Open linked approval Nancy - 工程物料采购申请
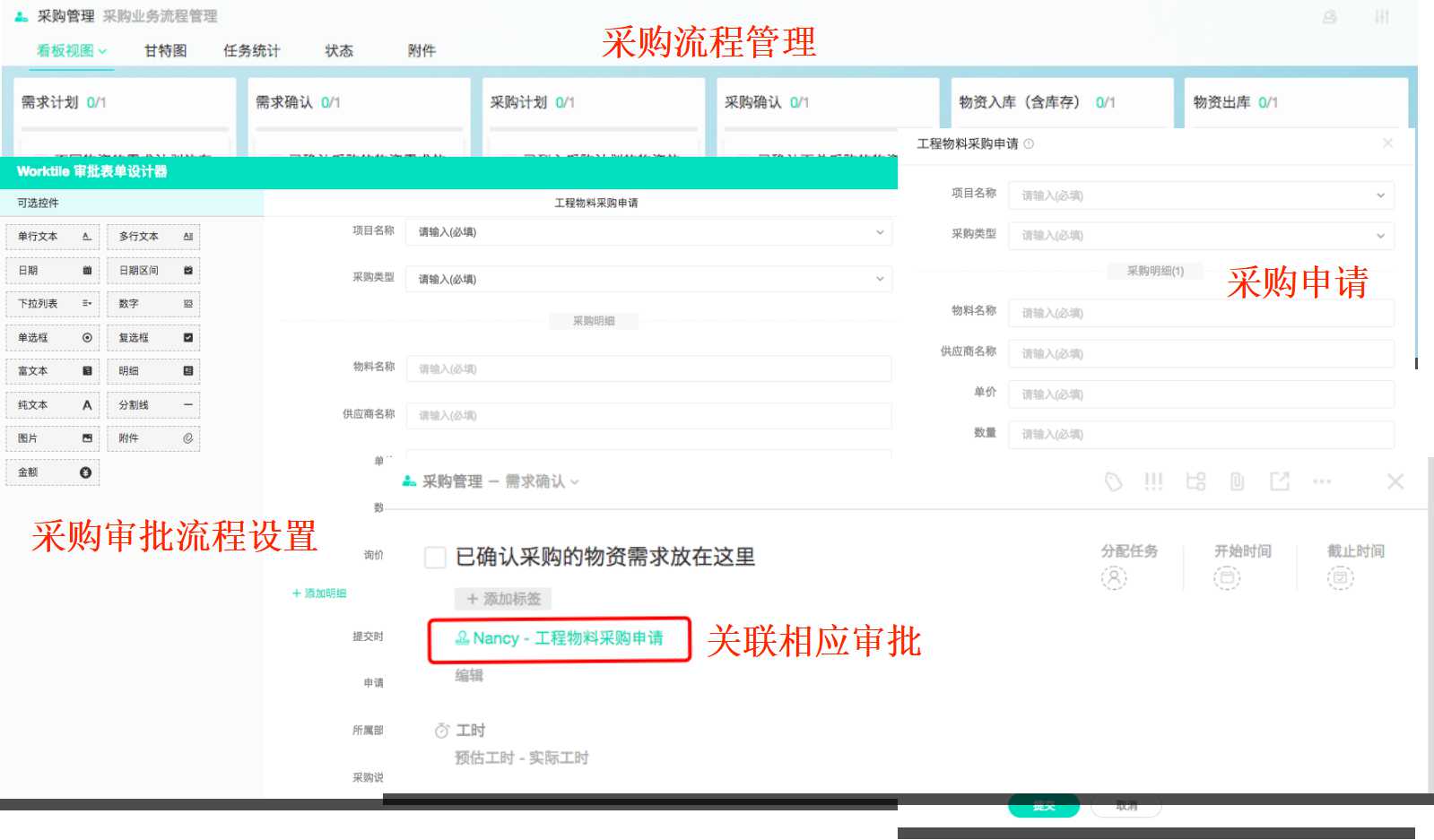The image size is (1434, 840). coord(560,638)
